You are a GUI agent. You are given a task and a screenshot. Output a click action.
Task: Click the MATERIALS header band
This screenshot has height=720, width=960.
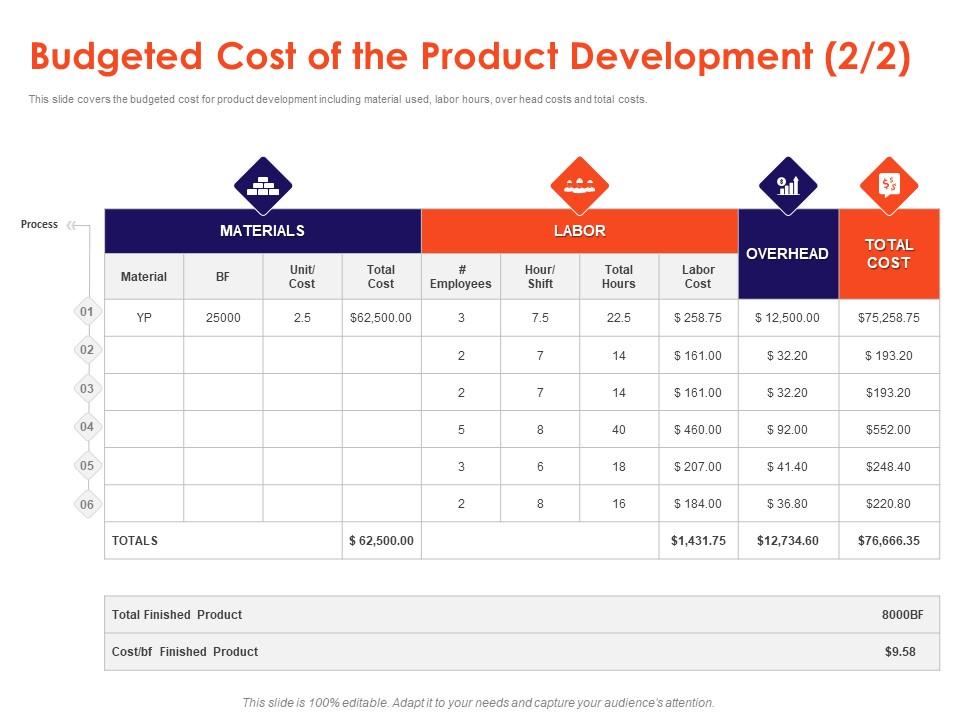pos(263,231)
